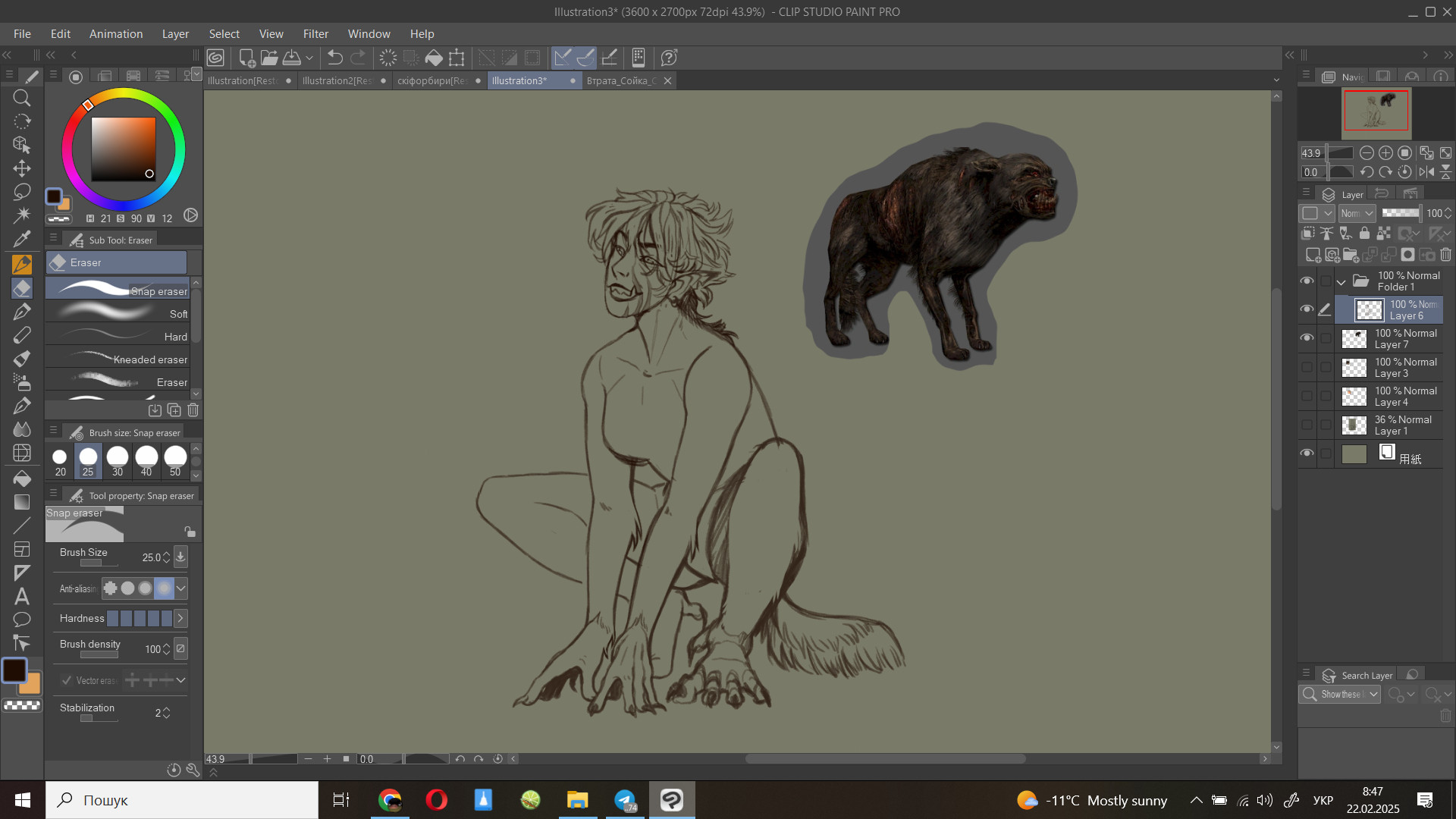Click the Open file icon
This screenshot has width=1456, height=819.
[x=269, y=58]
